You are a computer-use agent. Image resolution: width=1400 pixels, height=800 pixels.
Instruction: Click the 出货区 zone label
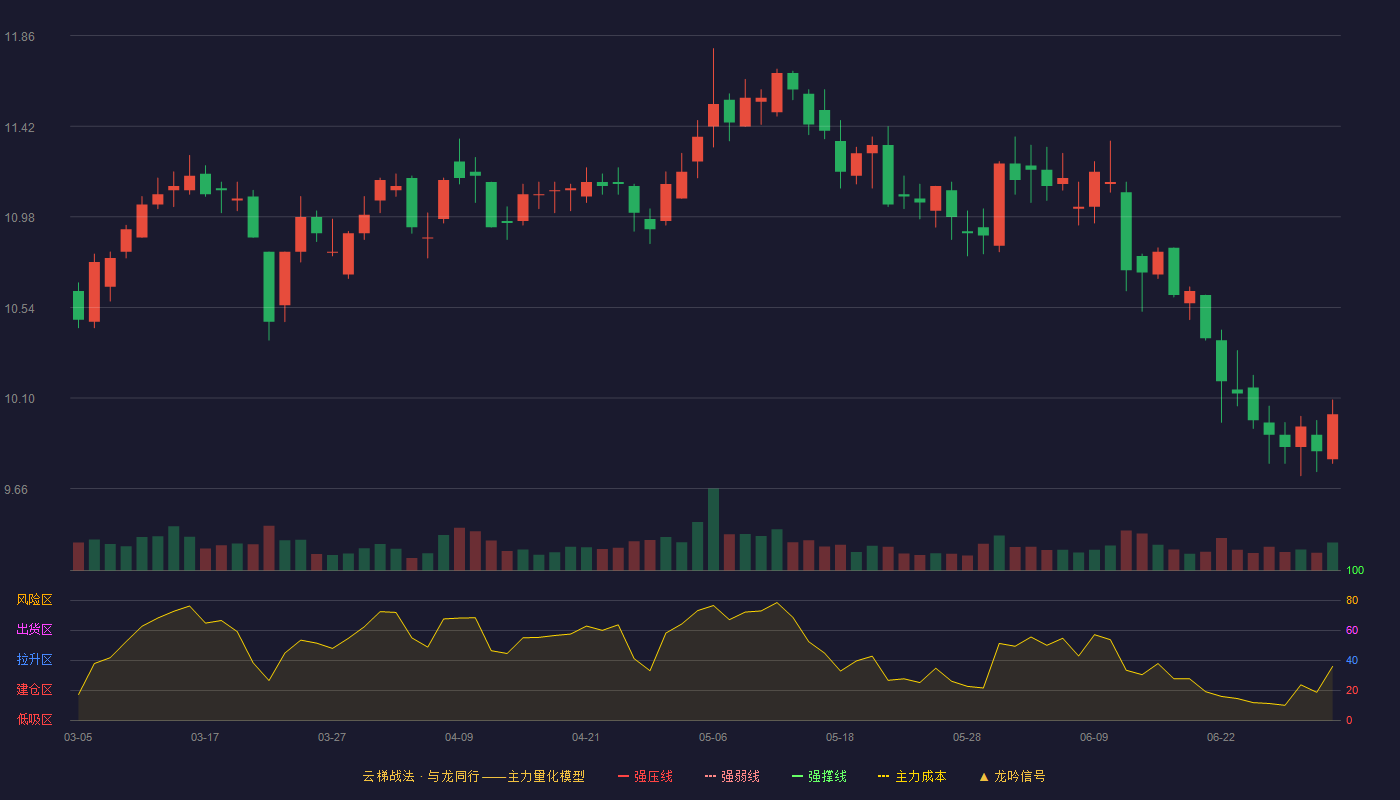click(x=34, y=630)
